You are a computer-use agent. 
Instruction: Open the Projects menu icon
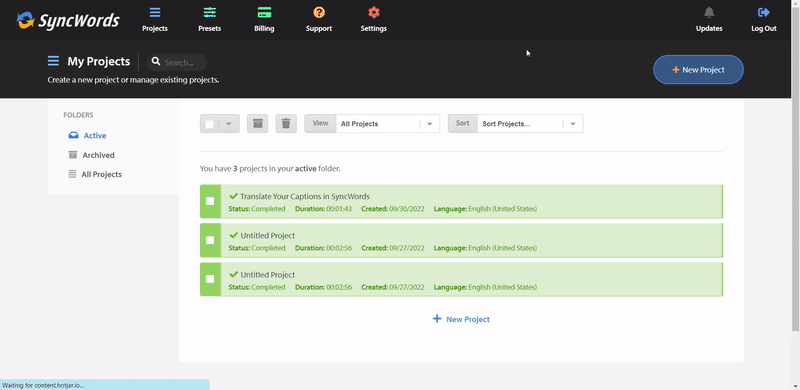coord(155,13)
